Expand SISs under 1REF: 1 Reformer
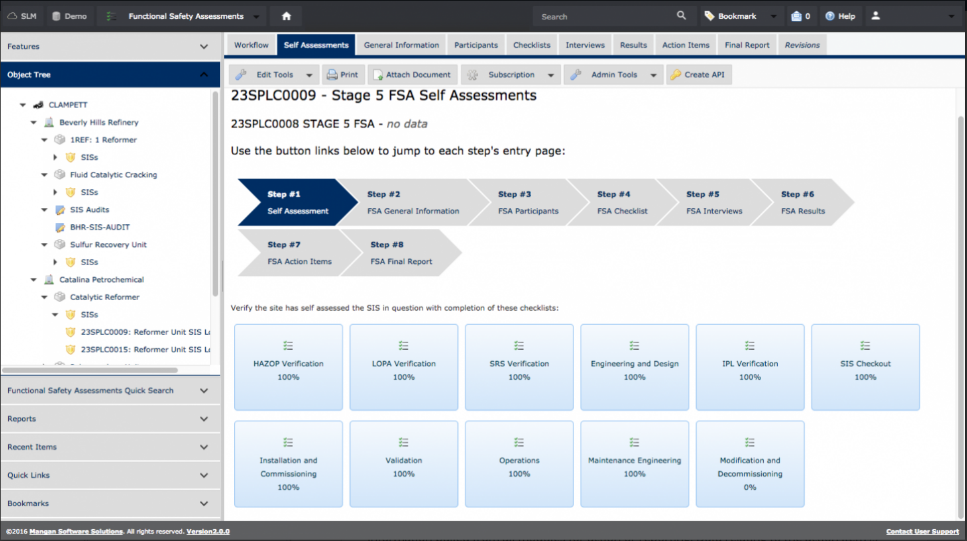The image size is (967, 541). point(55,157)
